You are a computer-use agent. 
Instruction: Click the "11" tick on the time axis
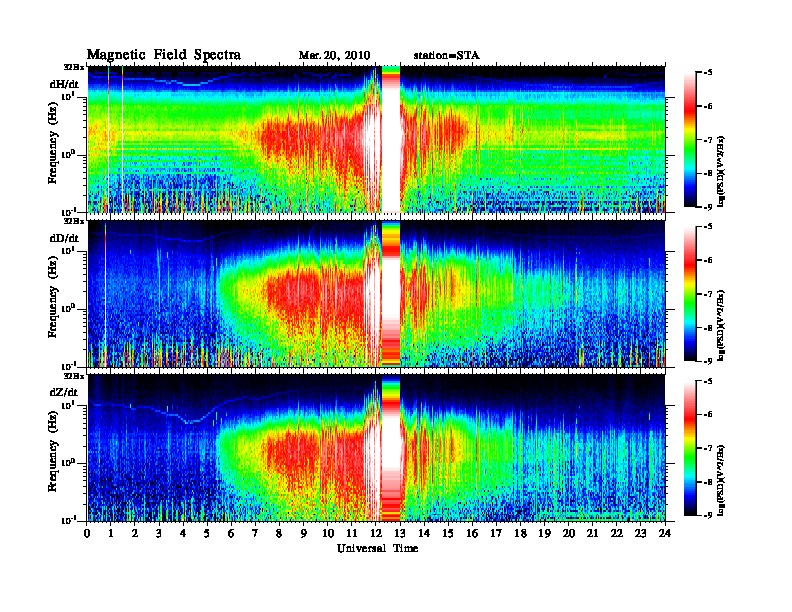[352, 533]
